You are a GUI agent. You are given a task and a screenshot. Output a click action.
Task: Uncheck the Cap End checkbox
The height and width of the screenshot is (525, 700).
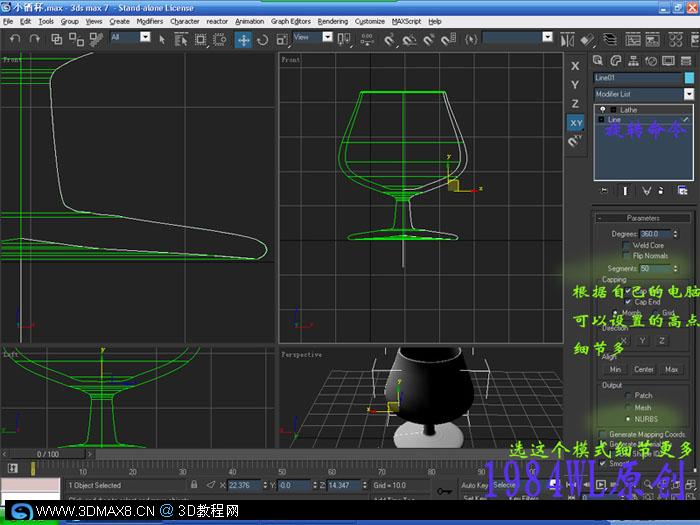pos(628,302)
